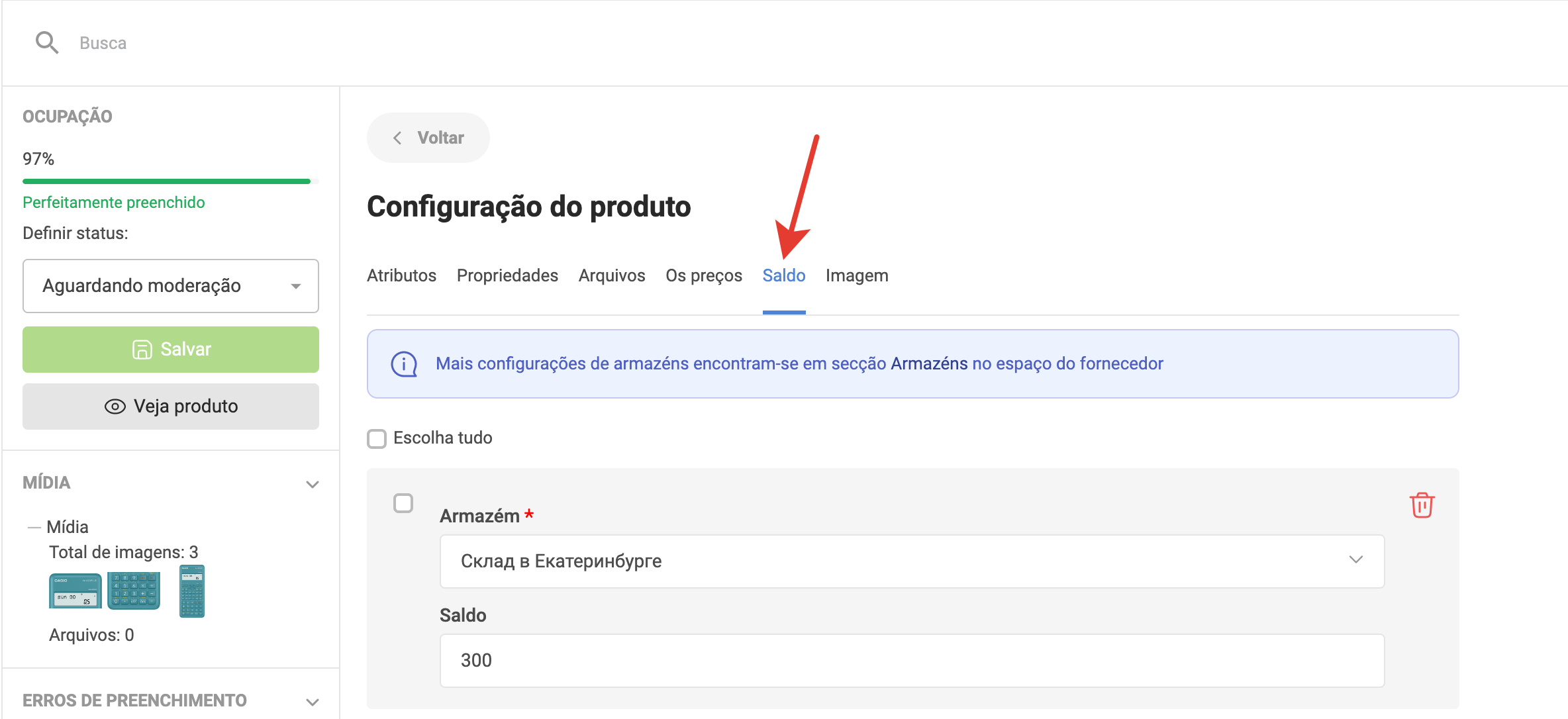Click the search magnifier icon
This screenshot has height=719, width=1568.
click(x=46, y=43)
